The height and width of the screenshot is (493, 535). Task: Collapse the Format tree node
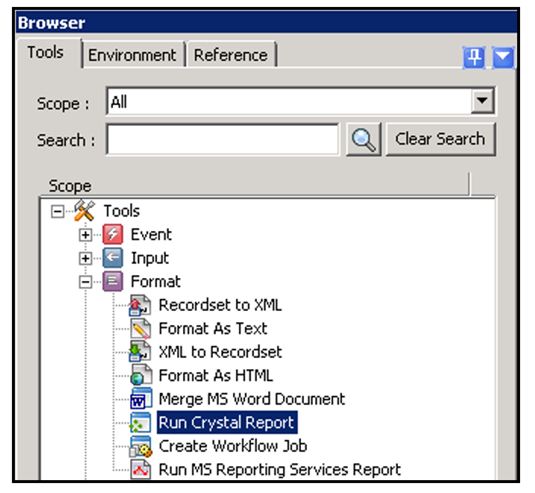pos(85,282)
